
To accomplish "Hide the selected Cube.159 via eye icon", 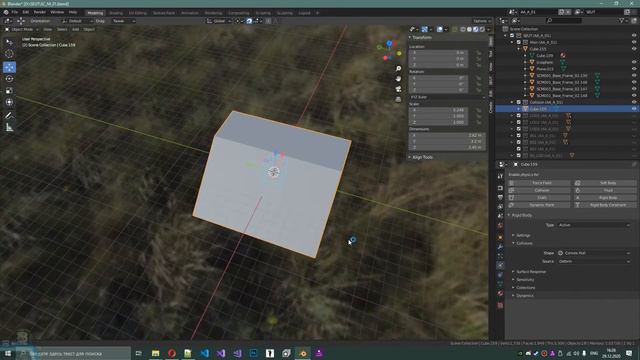I will pyautogui.click(x=634, y=109).
